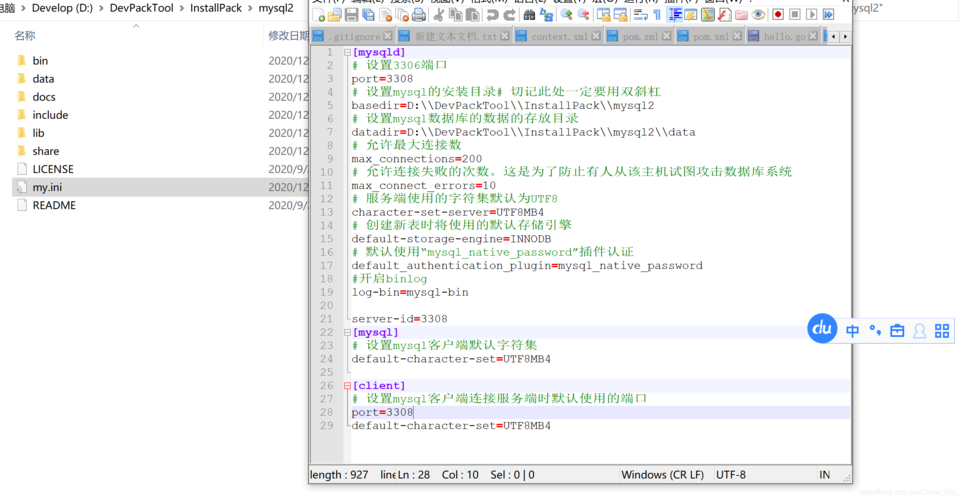This screenshot has height=500, width=964.
Task: Open Find with the binoculars icon
Action: pos(529,15)
